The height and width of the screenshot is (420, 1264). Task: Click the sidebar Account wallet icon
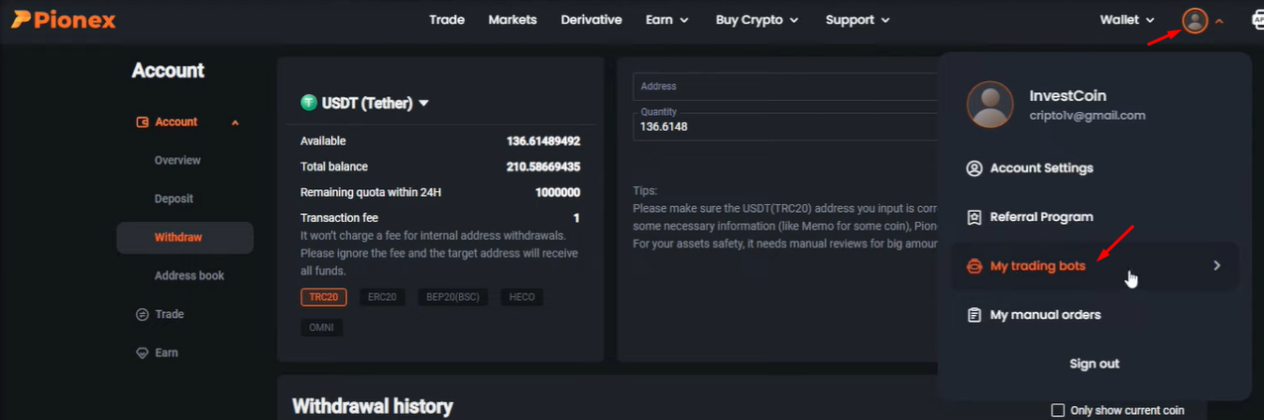(142, 122)
